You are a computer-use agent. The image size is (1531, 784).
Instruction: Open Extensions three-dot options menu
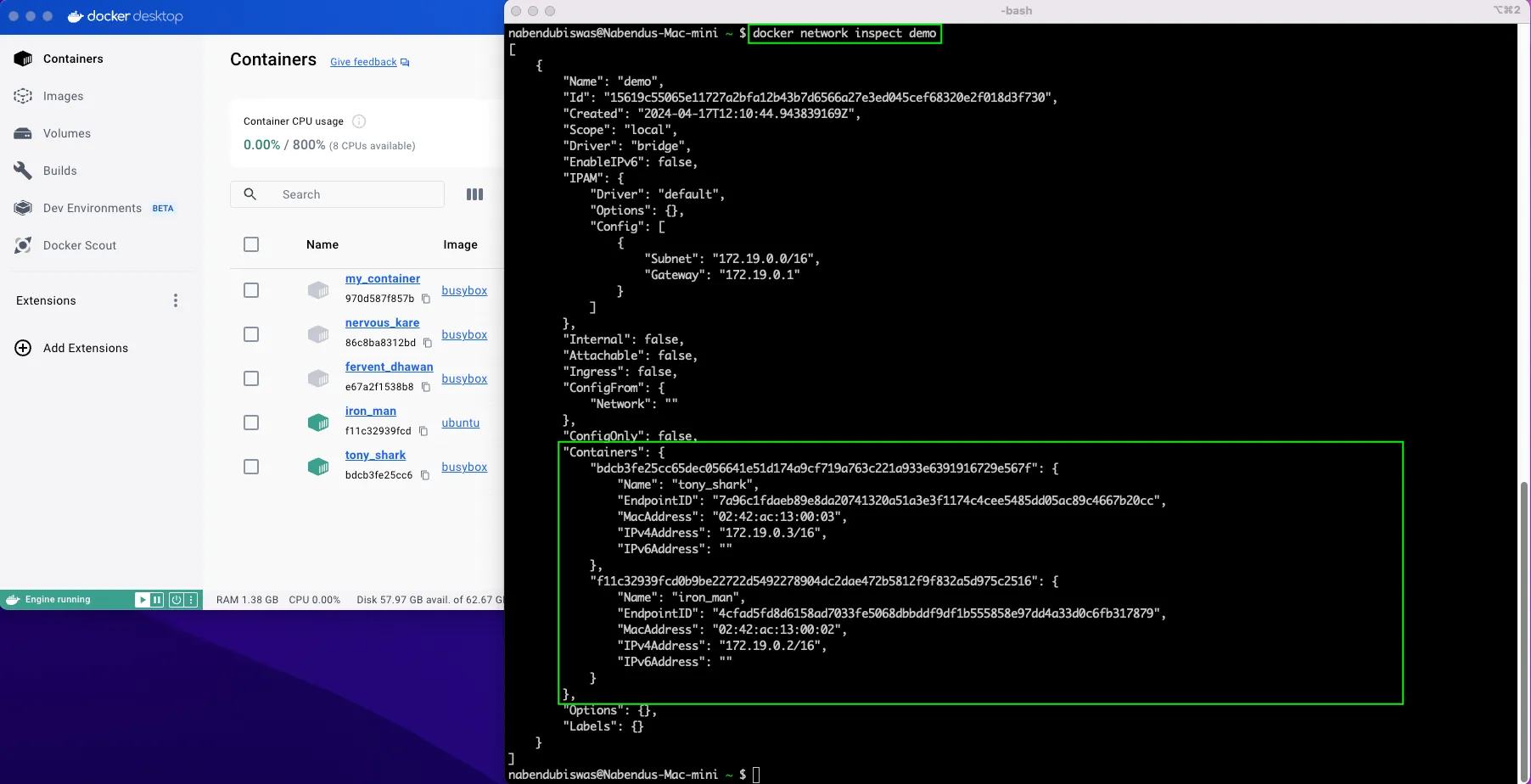(176, 300)
